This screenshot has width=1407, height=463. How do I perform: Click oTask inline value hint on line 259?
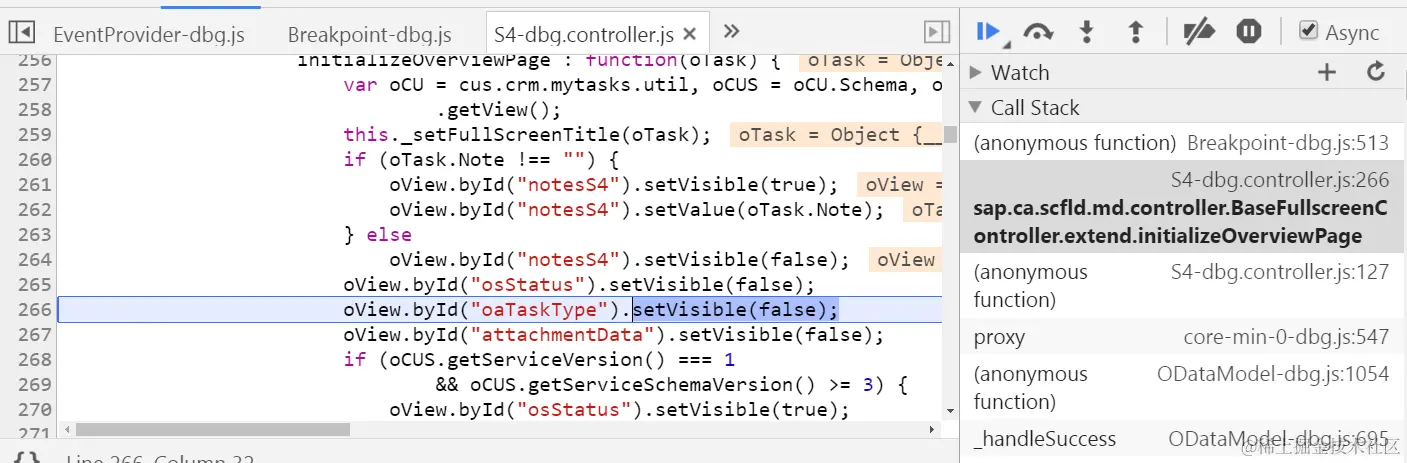point(836,135)
